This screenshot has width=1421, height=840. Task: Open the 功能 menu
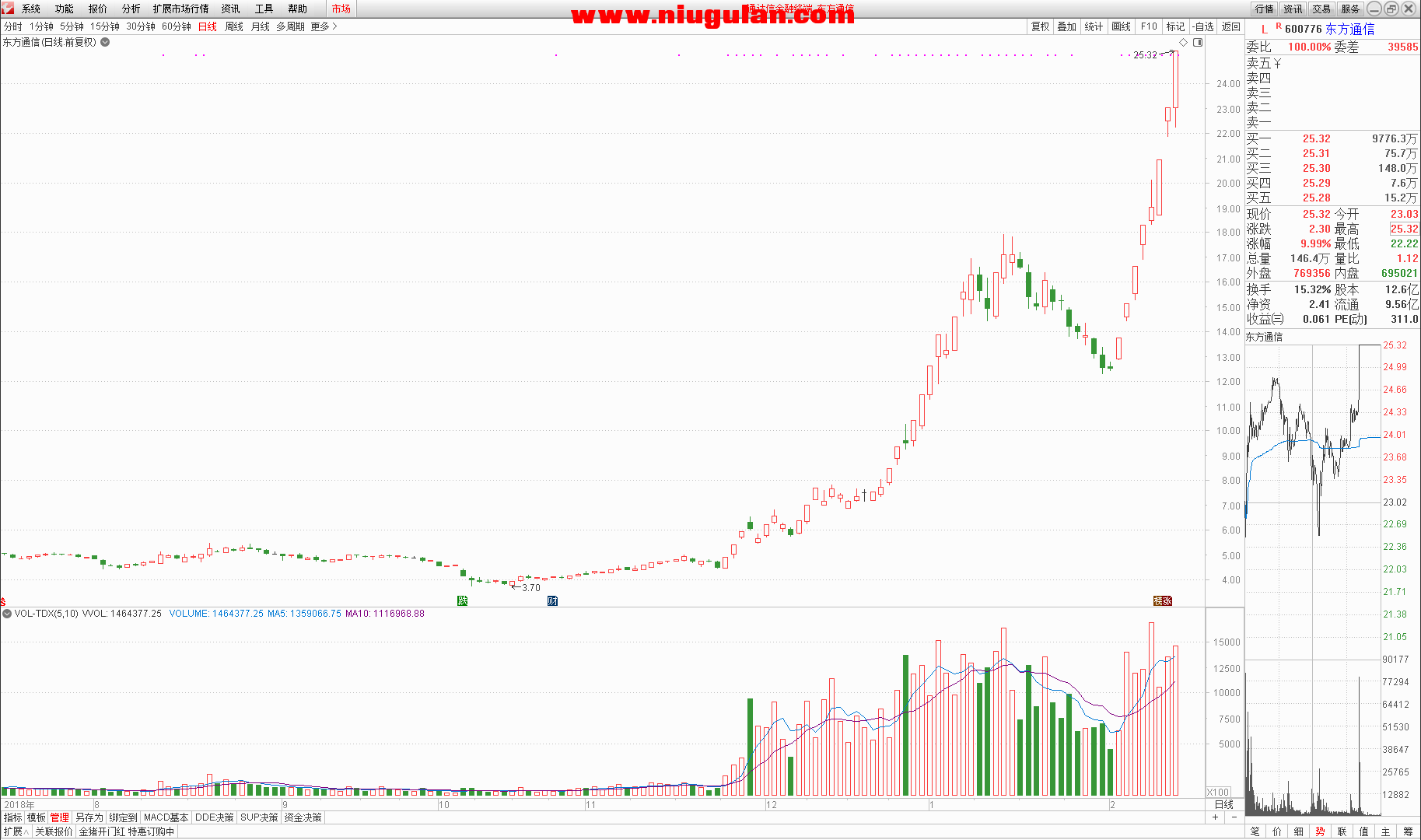65,9
